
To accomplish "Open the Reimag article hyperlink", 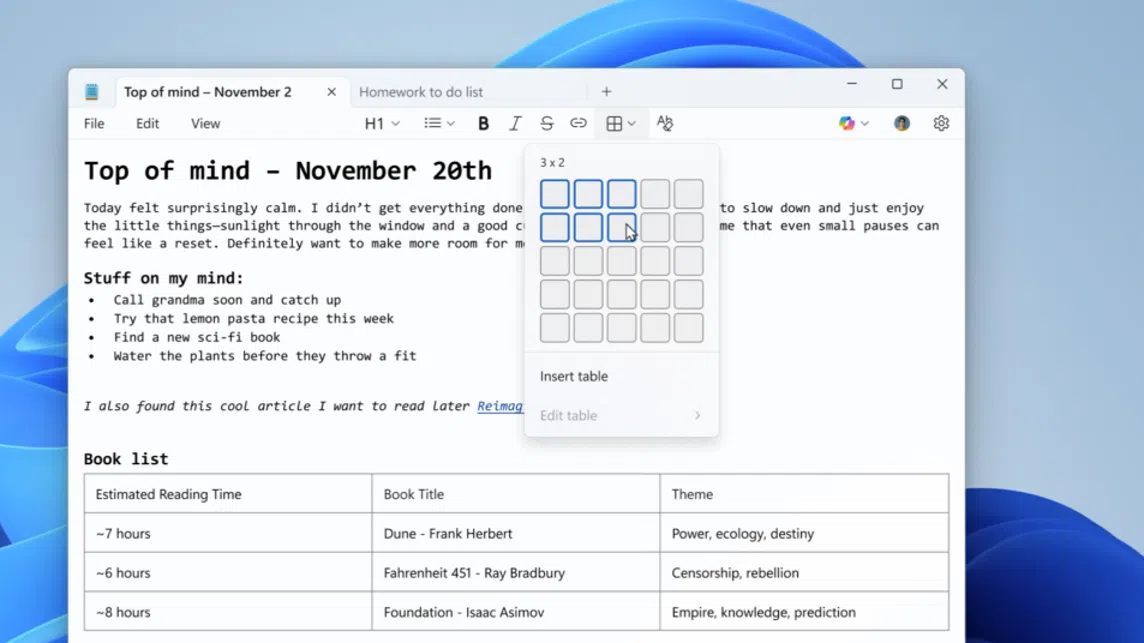I will [x=500, y=406].
